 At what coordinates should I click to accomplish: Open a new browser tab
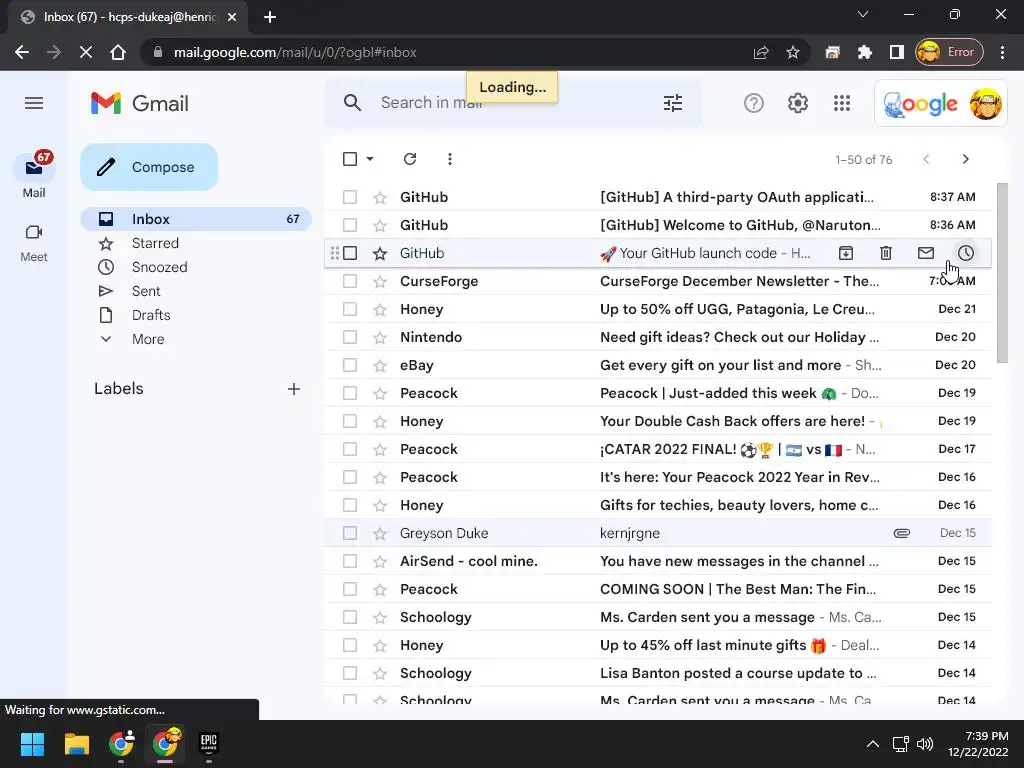click(x=270, y=17)
